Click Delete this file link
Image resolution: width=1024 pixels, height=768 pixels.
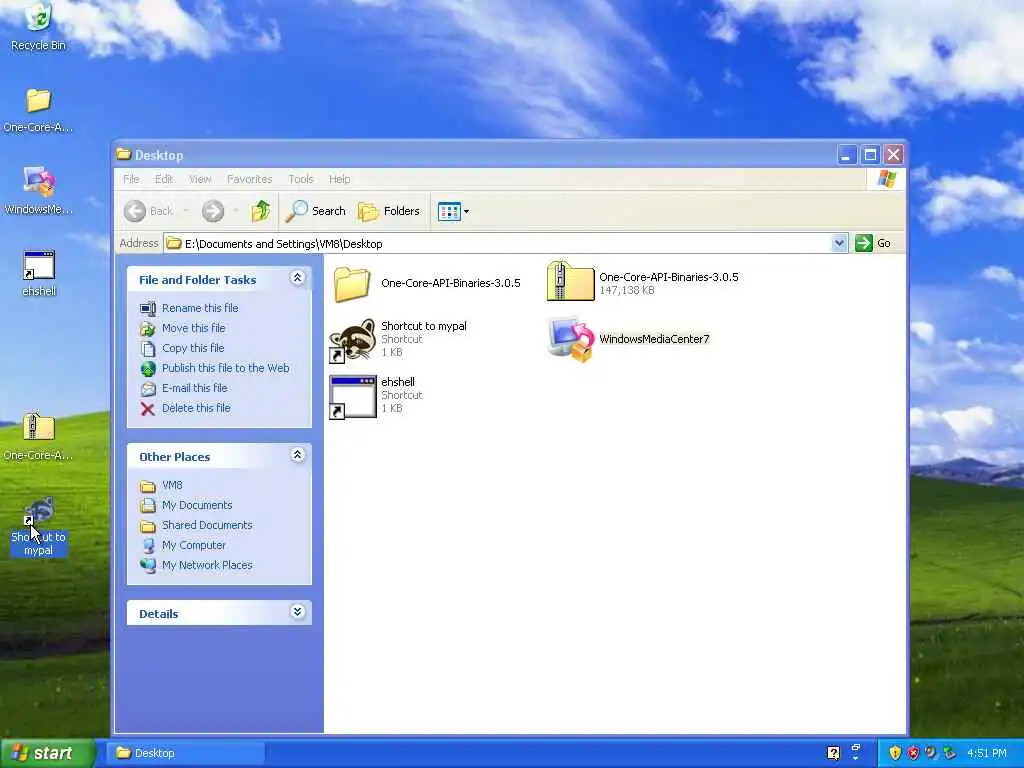coord(196,408)
